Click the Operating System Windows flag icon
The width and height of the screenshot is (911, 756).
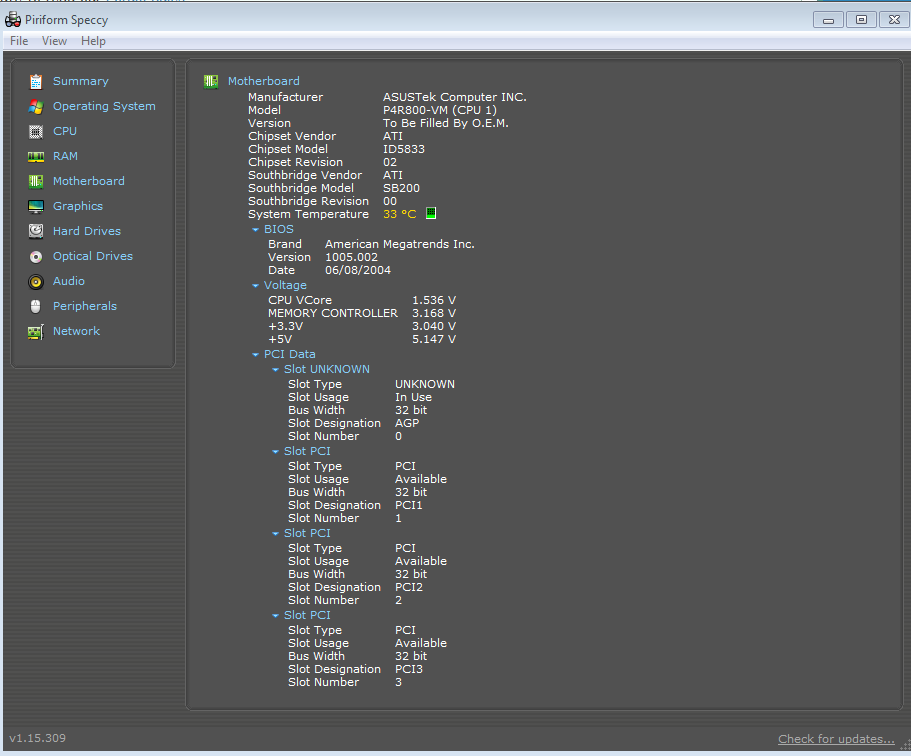coord(36,107)
